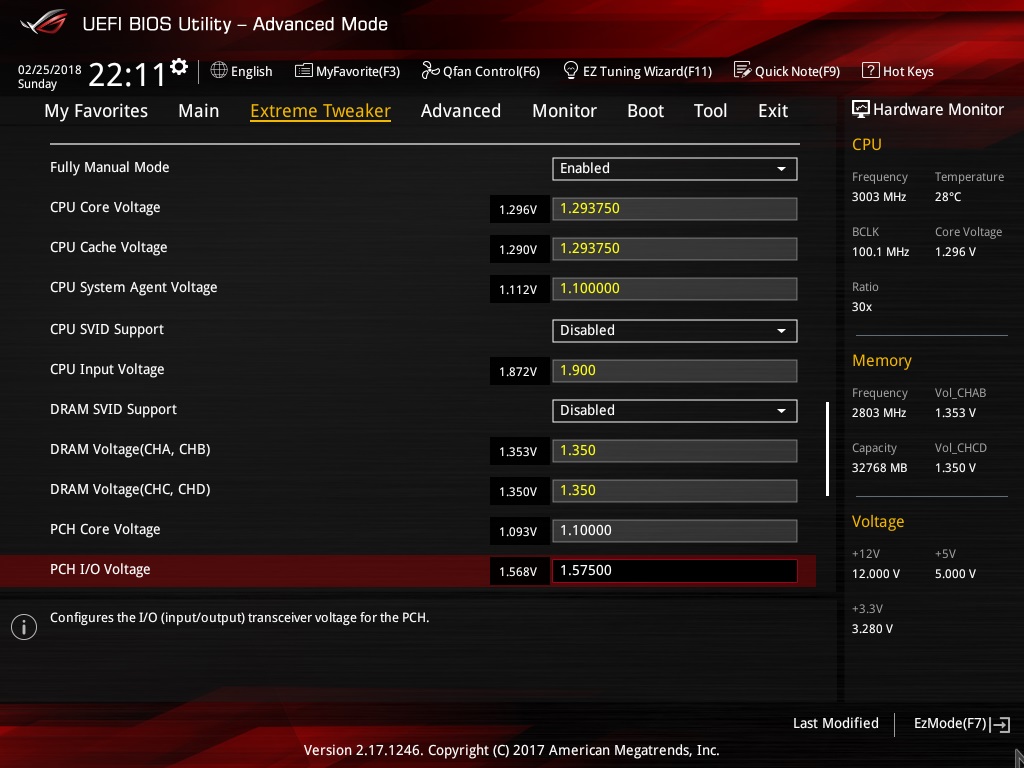Image resolution: width=1024 pixels, height=768 pixels.
Task: Click the DRAM Voltage(CHA, CHB) field
Action: pos(674,451)
